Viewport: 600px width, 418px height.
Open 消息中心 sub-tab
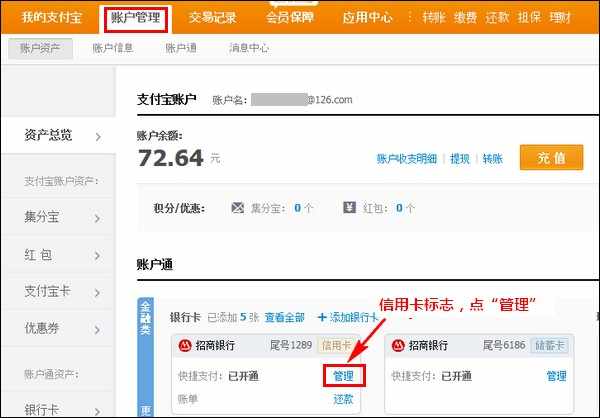pos(249,48)
